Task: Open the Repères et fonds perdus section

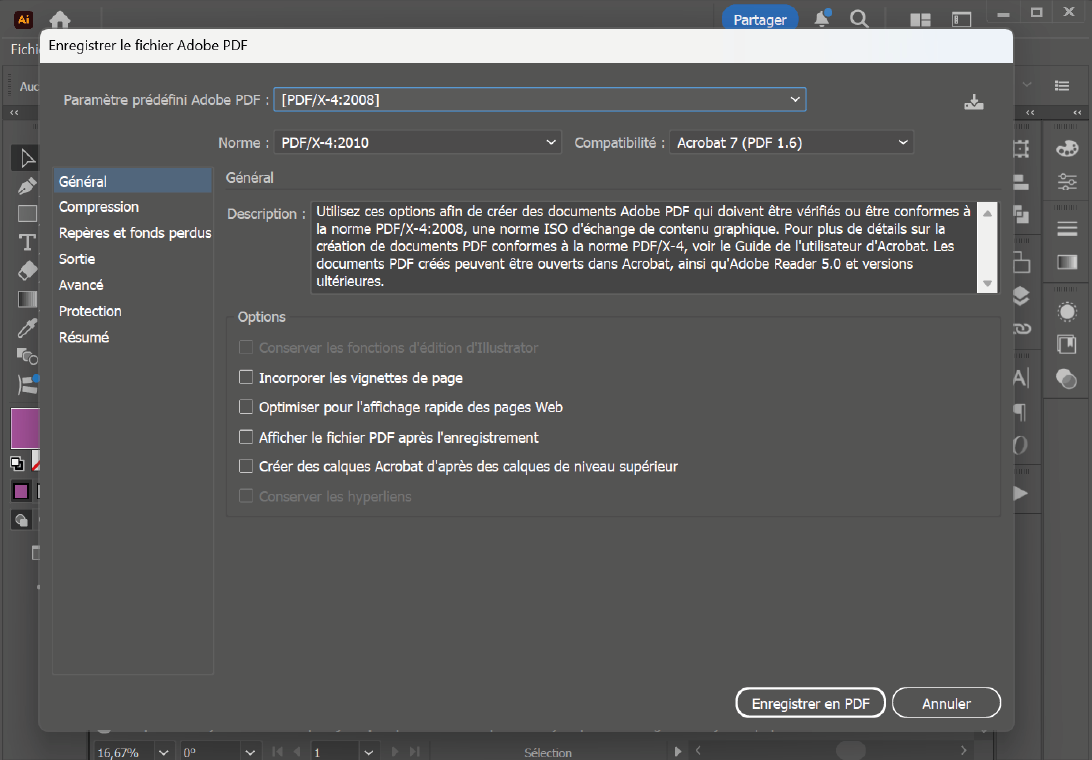Action: click(134, 233)
